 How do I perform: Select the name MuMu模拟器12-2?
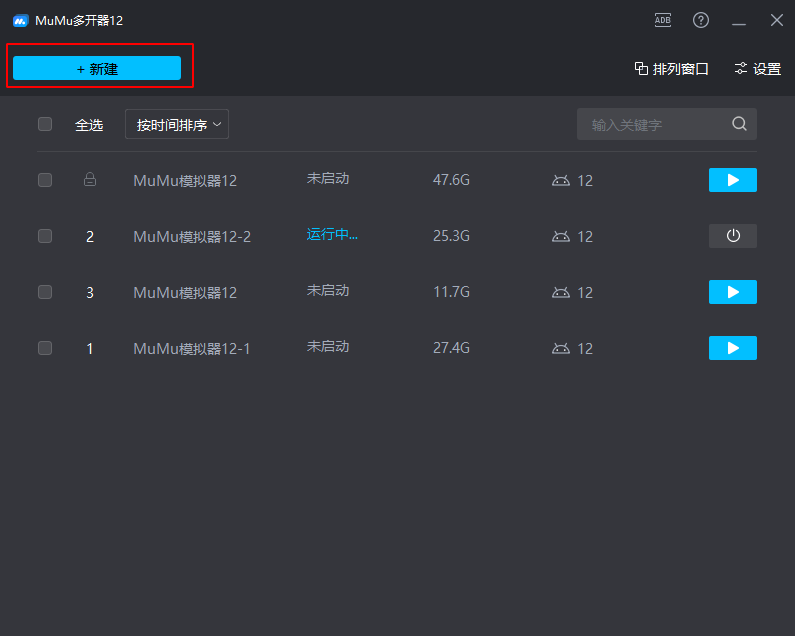pyautogui.click(x=192, y=236)
